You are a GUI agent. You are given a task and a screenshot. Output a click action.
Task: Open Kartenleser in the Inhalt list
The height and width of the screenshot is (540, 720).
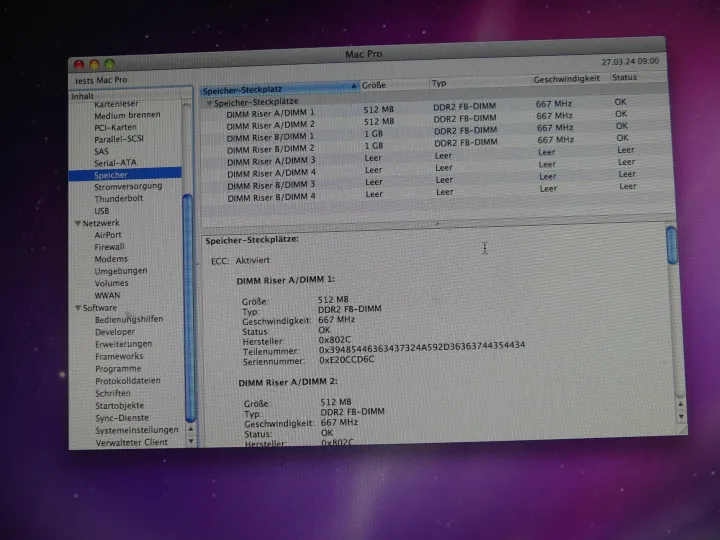[116, 105]
